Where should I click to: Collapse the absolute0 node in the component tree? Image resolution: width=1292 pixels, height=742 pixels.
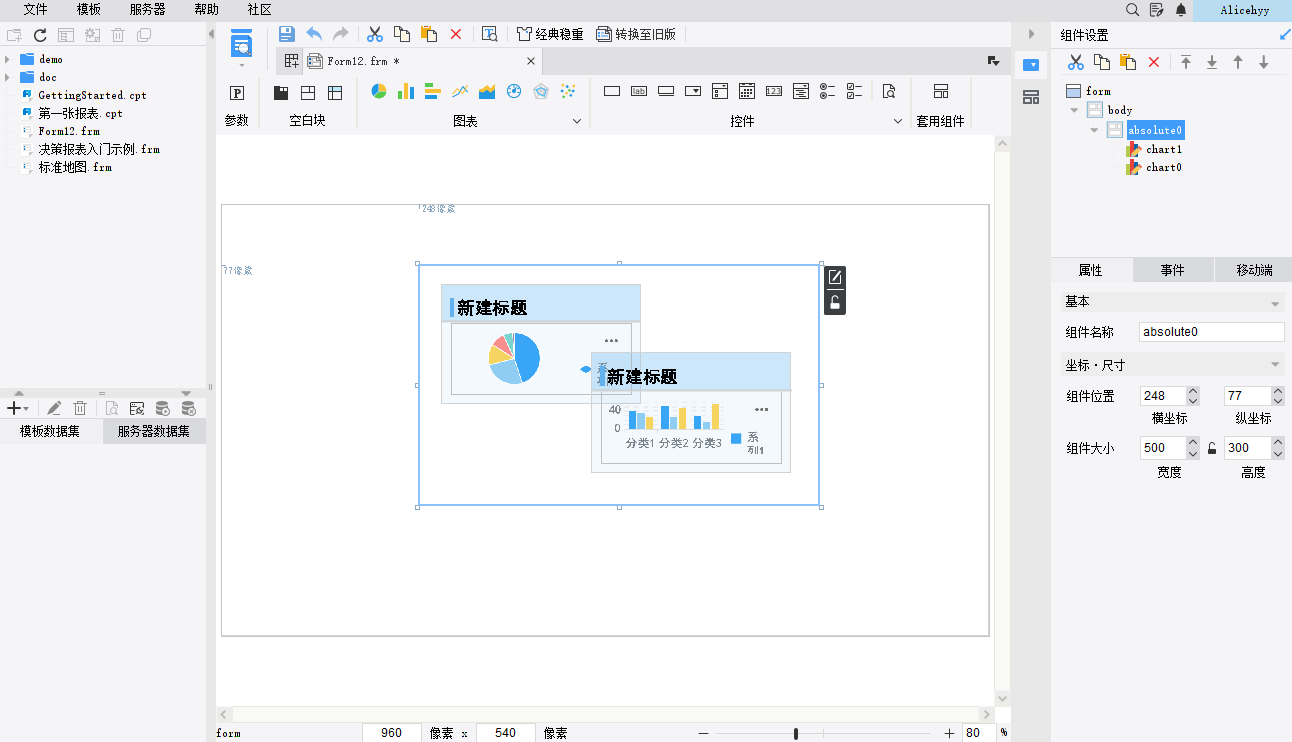click(1094, 130)
